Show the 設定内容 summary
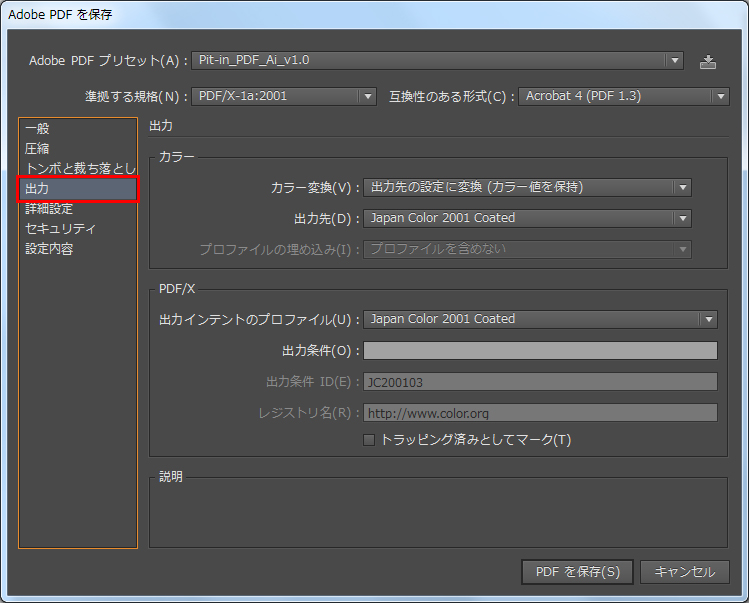This screenshot has width=749, height=603. point(49,249)
